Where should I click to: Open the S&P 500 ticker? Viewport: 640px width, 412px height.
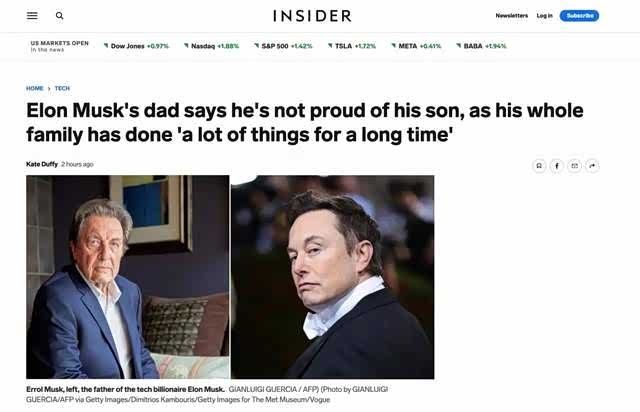(284, 46)
